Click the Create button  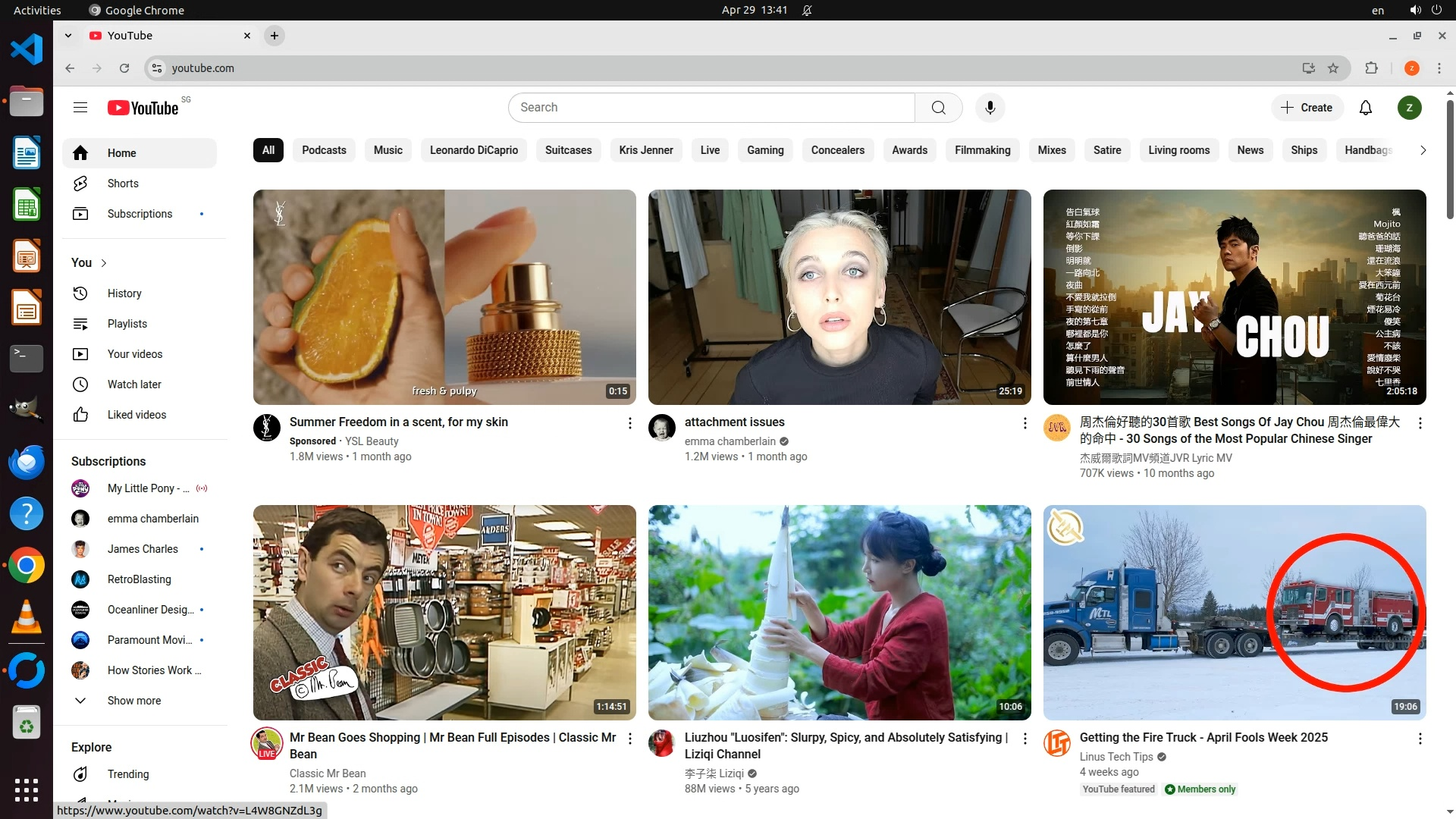(1307, 108)
